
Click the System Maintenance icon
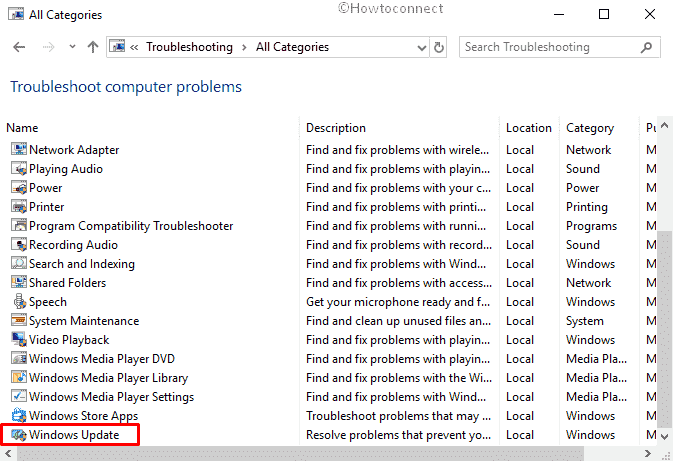(x=19, y=320)
